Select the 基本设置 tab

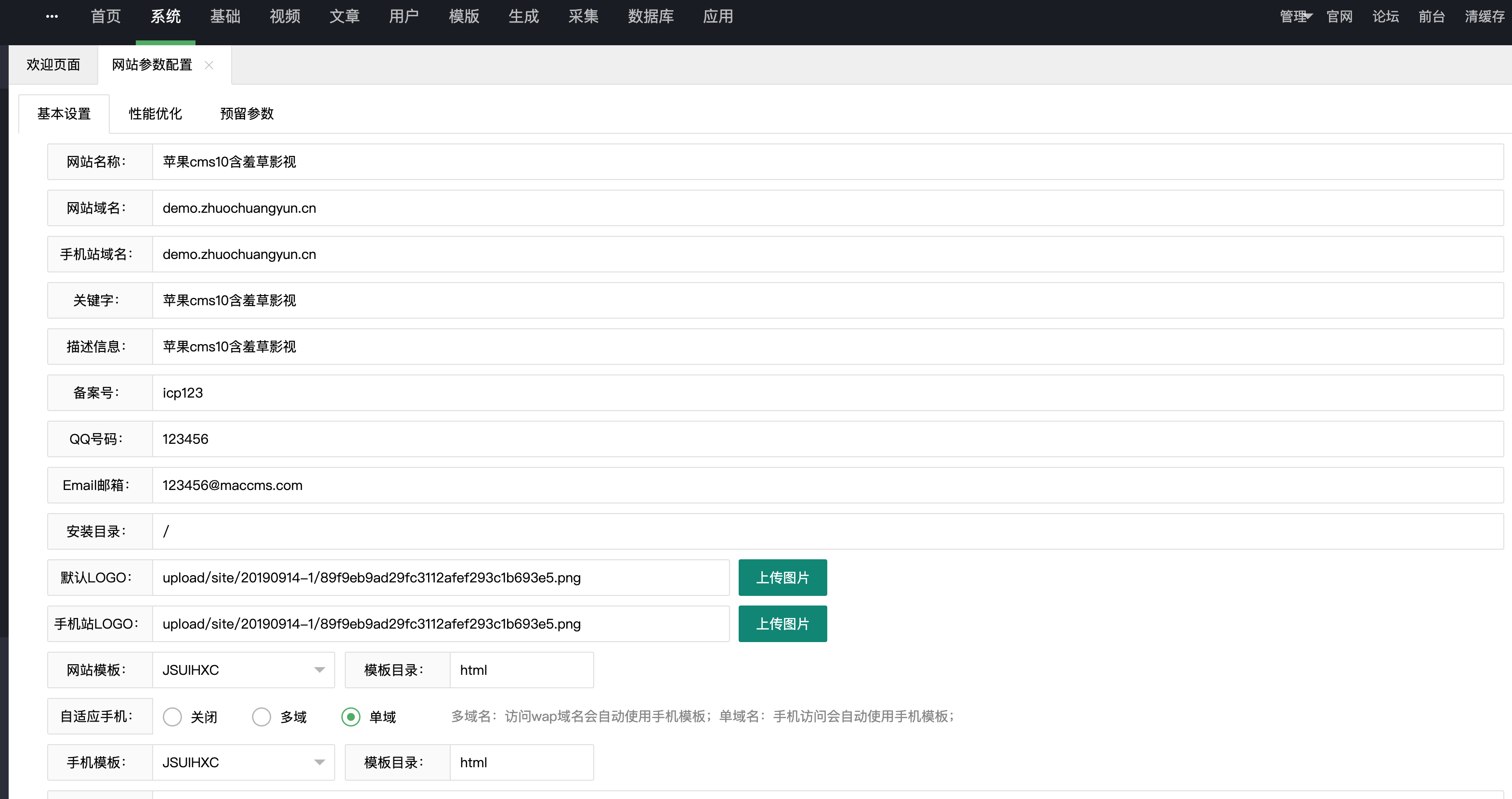tap(64, 114)
